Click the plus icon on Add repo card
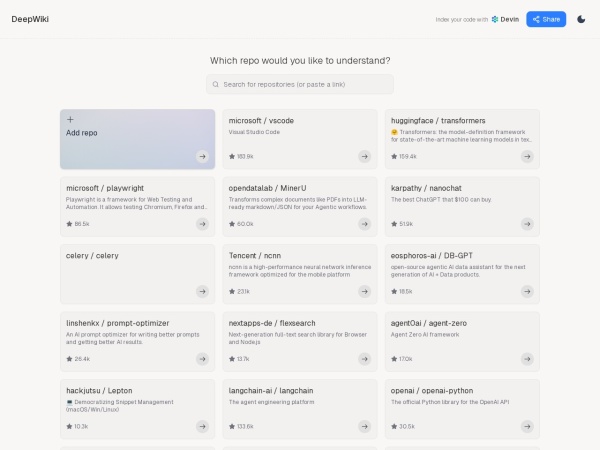 coord(70,119)
